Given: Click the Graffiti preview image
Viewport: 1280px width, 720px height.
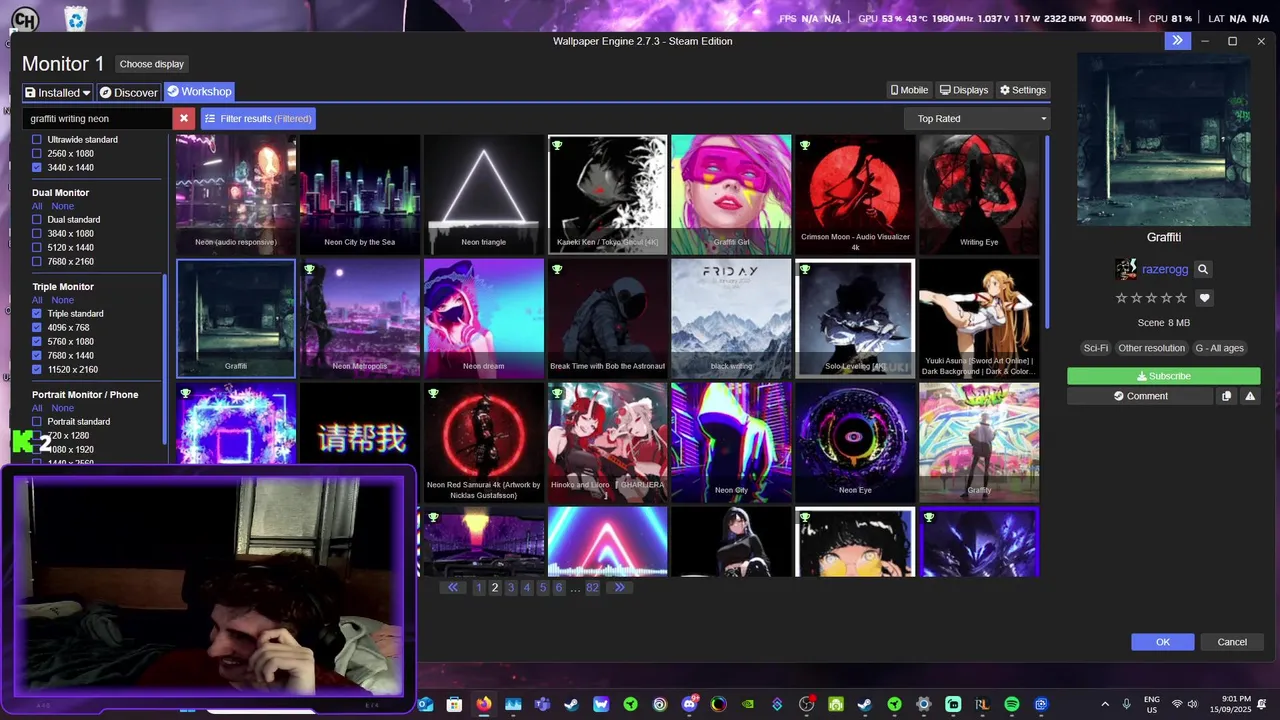Looking at the screenshot, I should (1164, 140).
